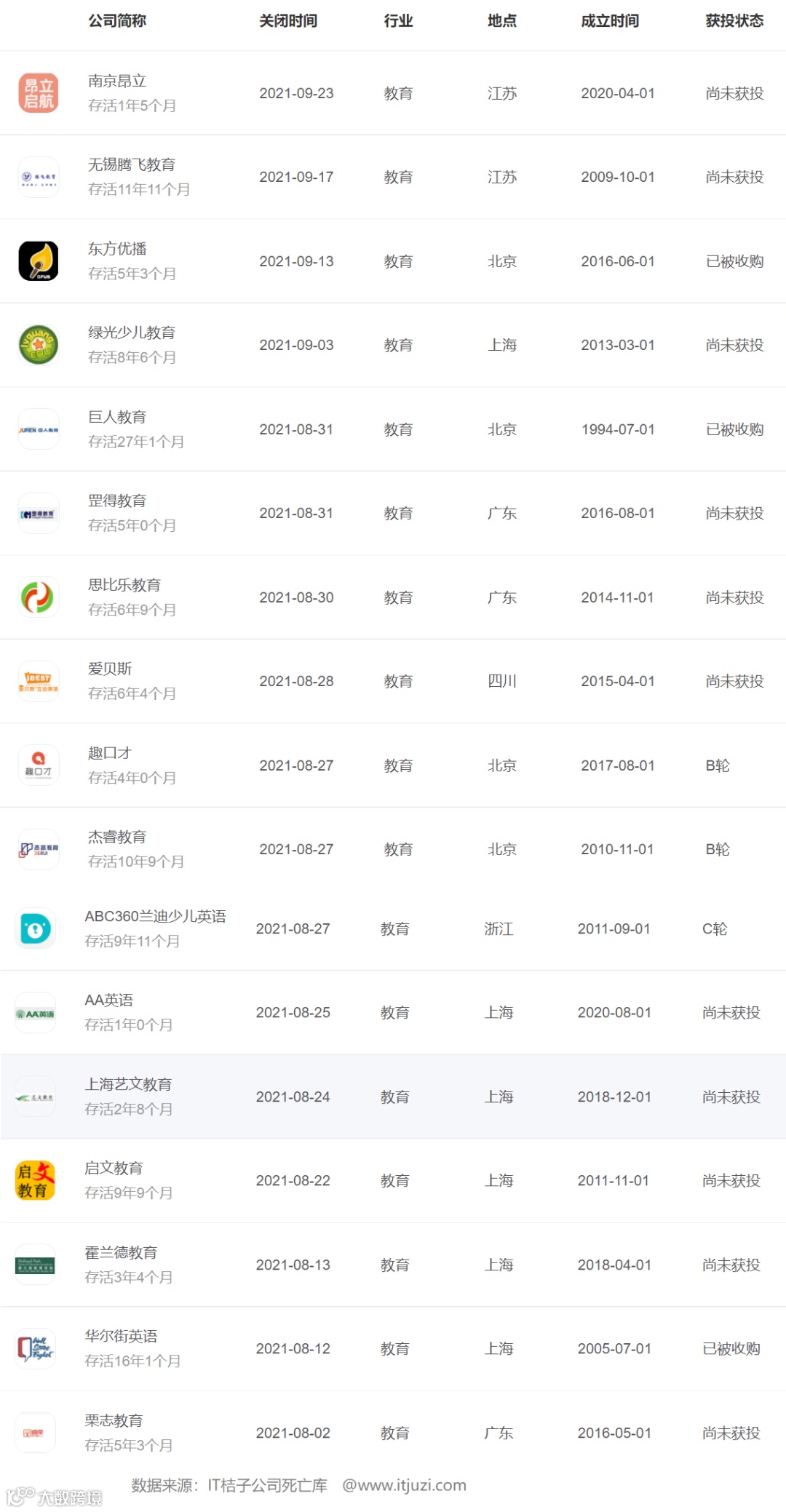Open the 思比乐教育 company link
This screenshot has width=786, height=1512.
coord(124,585)
